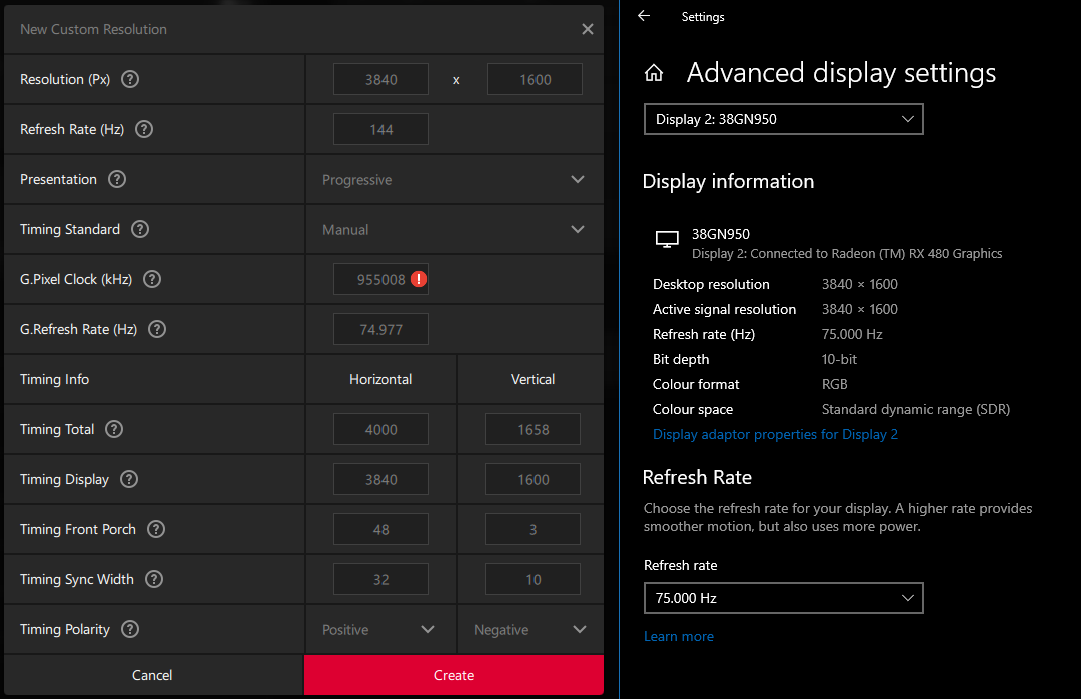Open the 75.000 Hz refresh rate dropdown
The width and height of the screenshot is (1081, 699).
[x=783, y=598]
